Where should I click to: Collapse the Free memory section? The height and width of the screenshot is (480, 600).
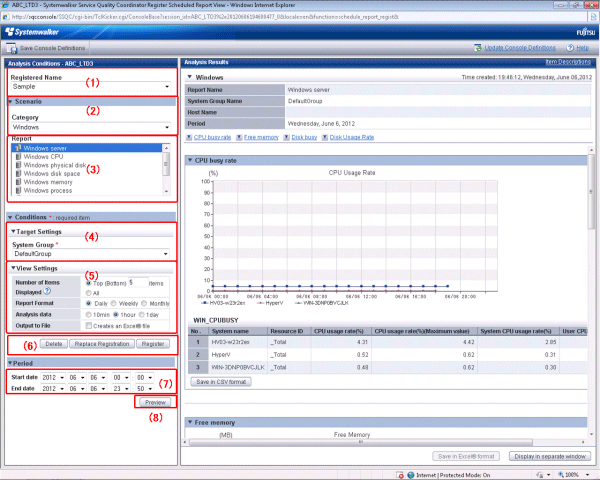190,422
